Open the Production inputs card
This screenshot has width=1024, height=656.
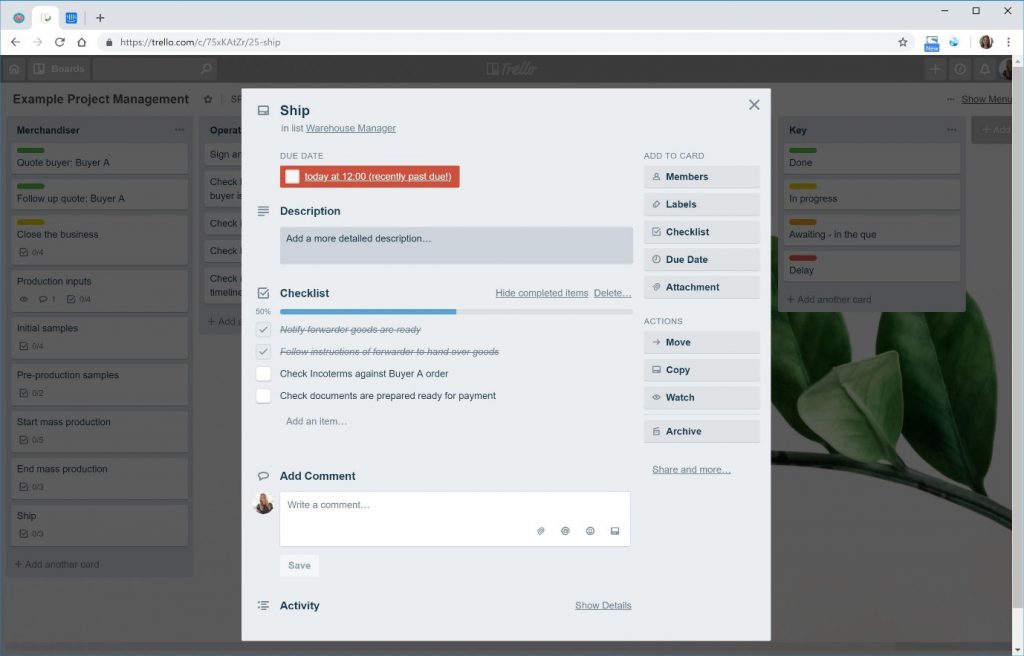(99, 290)
